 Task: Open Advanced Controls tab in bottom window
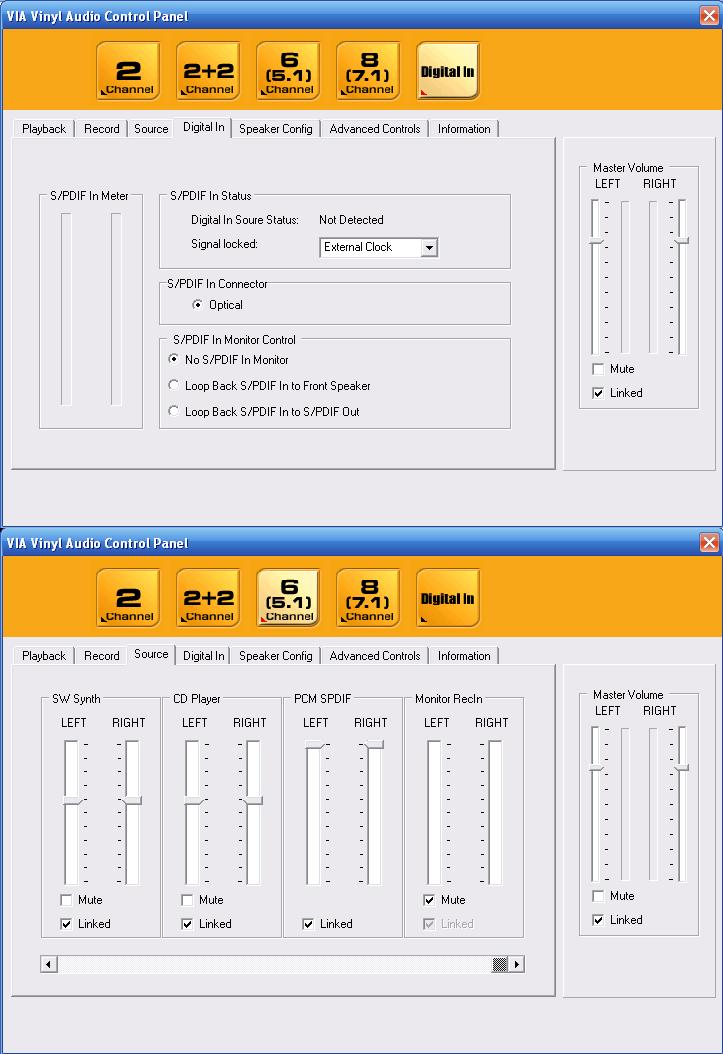point(375,655)
